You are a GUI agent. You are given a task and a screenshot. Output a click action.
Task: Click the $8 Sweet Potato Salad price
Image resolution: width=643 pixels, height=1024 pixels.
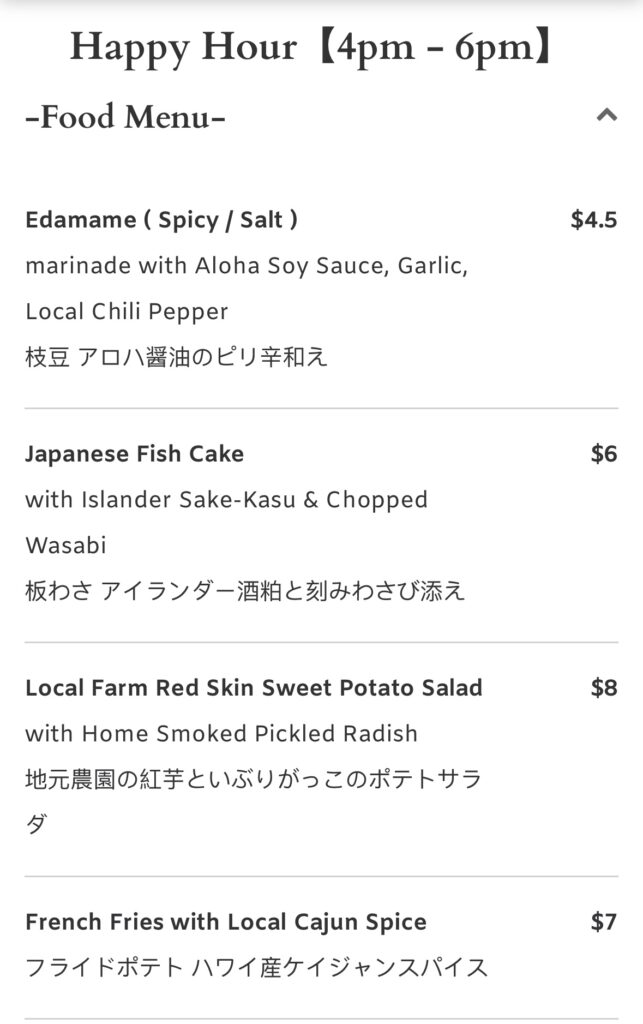pyautogui.click(x=604, y=688)
